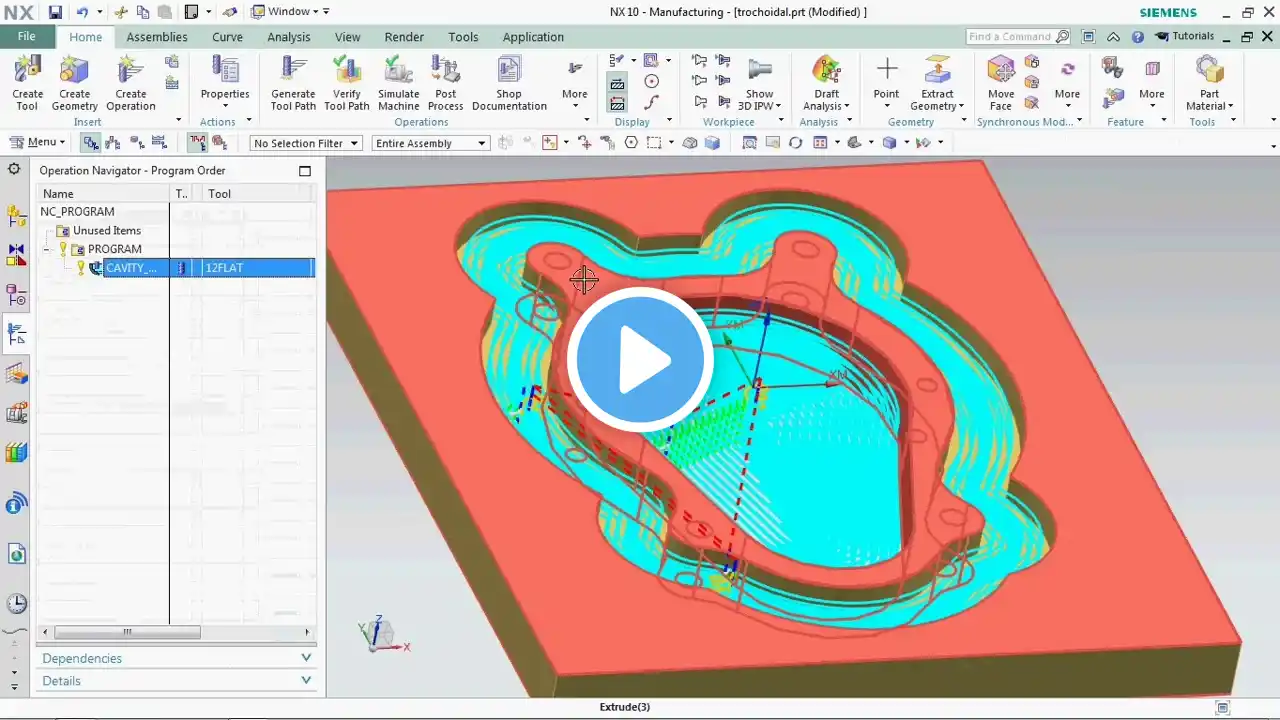
Task: Expand the Details section
Action: click(178, 681)
